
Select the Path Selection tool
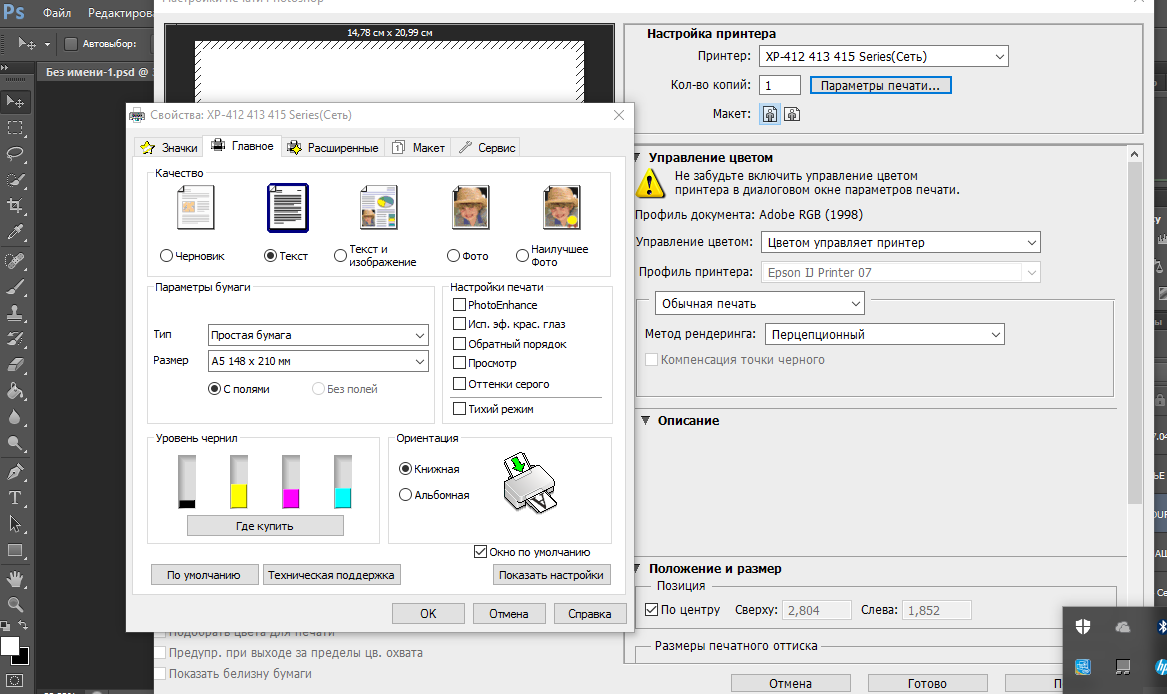click(15, 524)
